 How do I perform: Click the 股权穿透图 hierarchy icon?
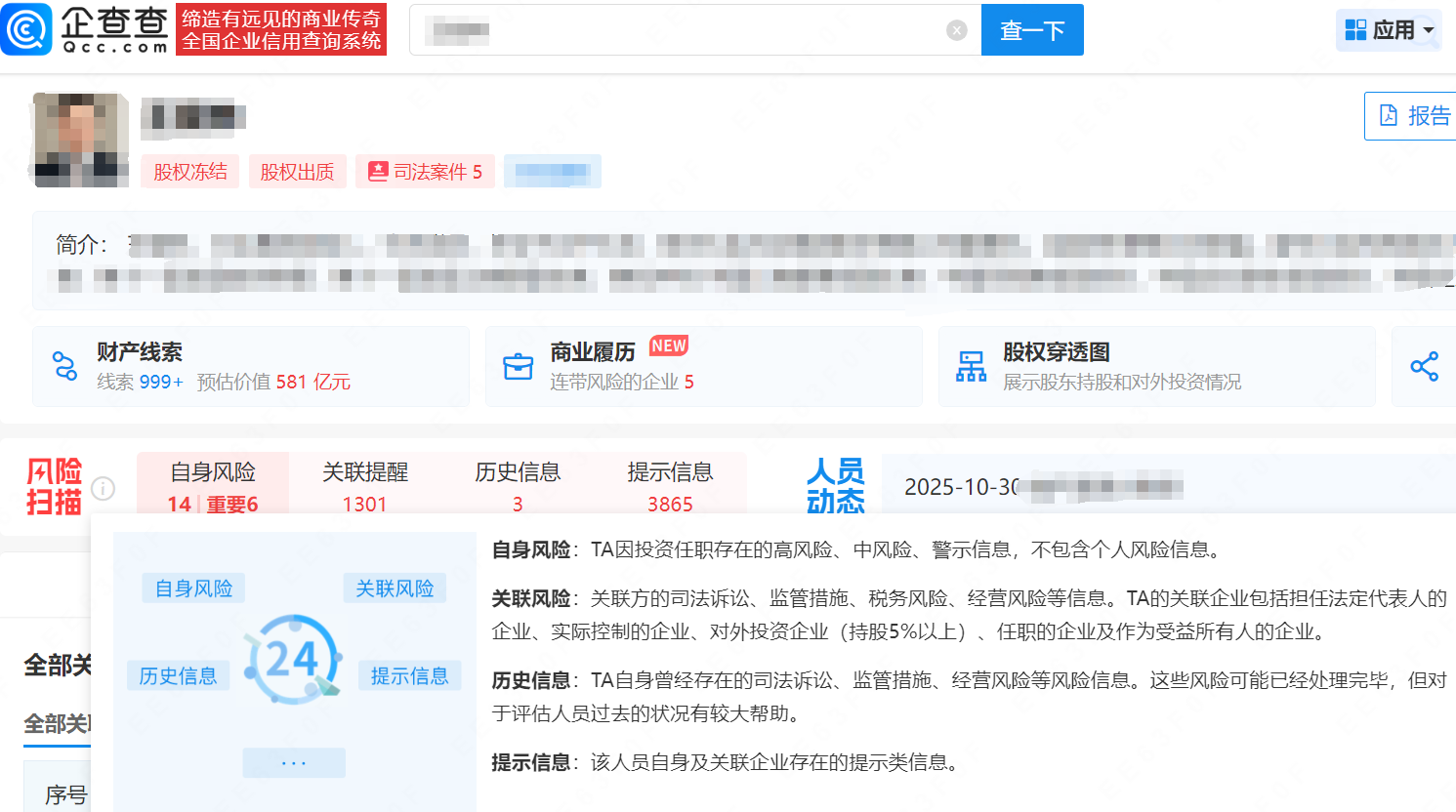coord(971,366)
